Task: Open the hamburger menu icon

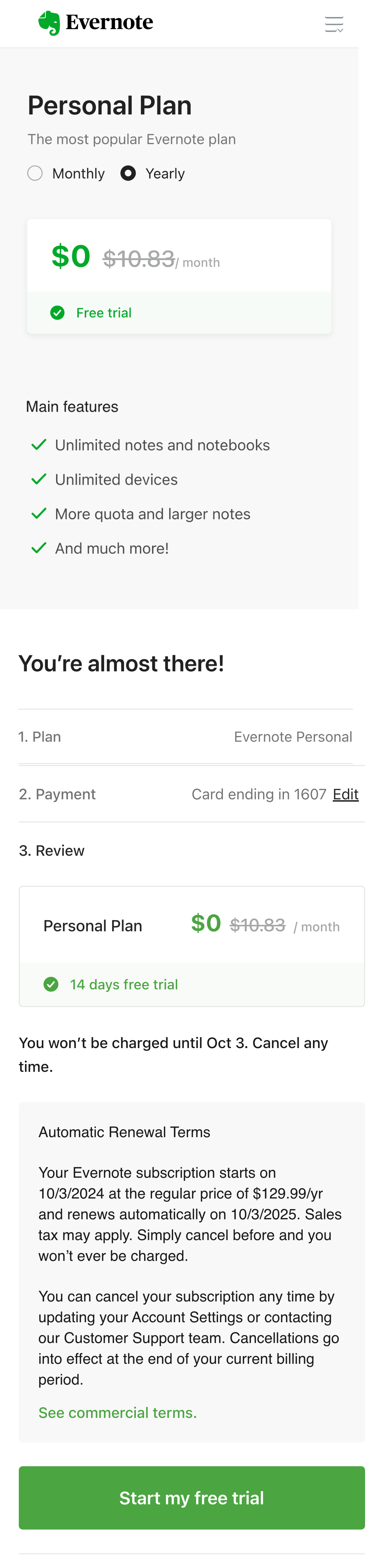Action: point(334,24)
